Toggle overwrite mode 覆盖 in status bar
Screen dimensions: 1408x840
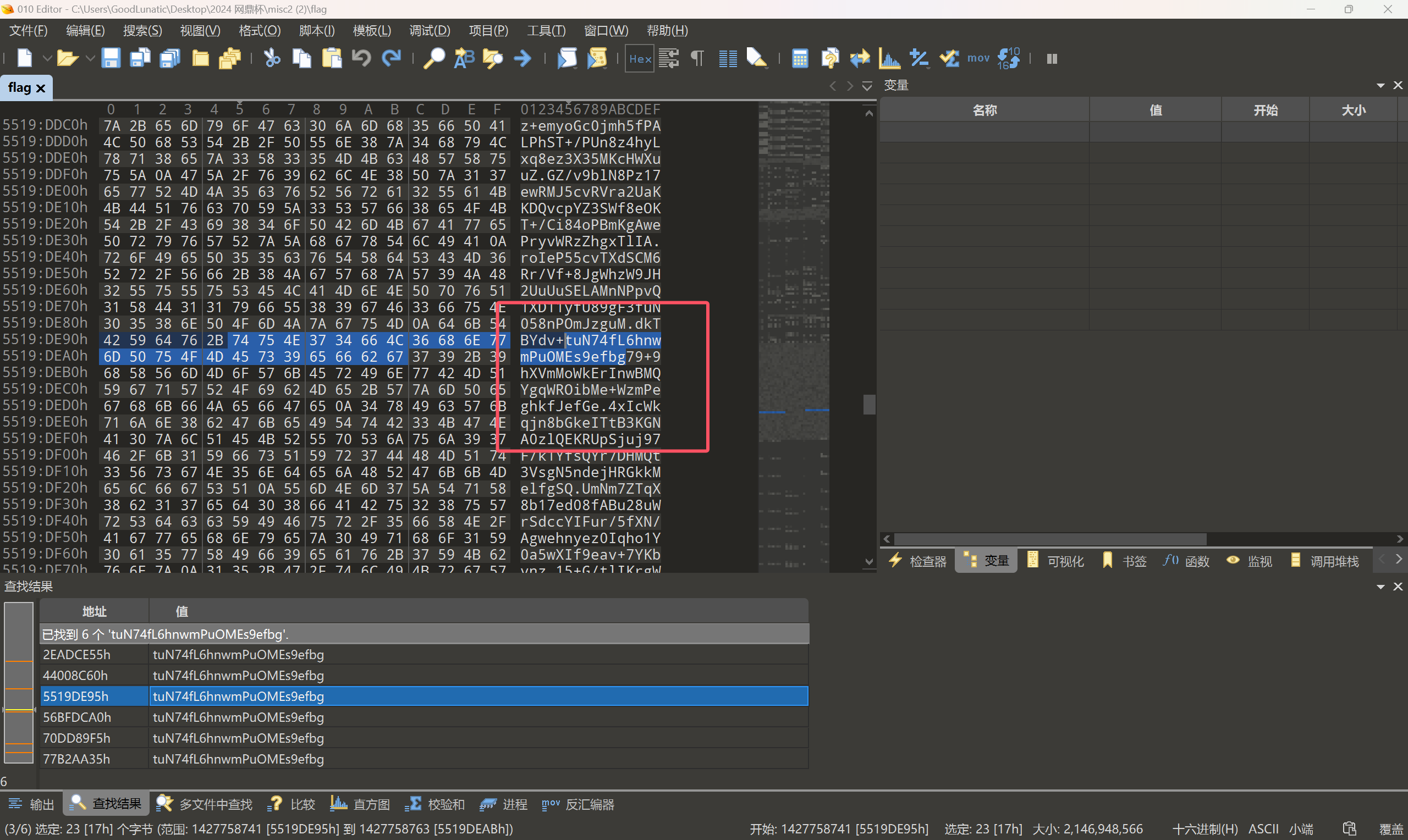coord(1390,829)
